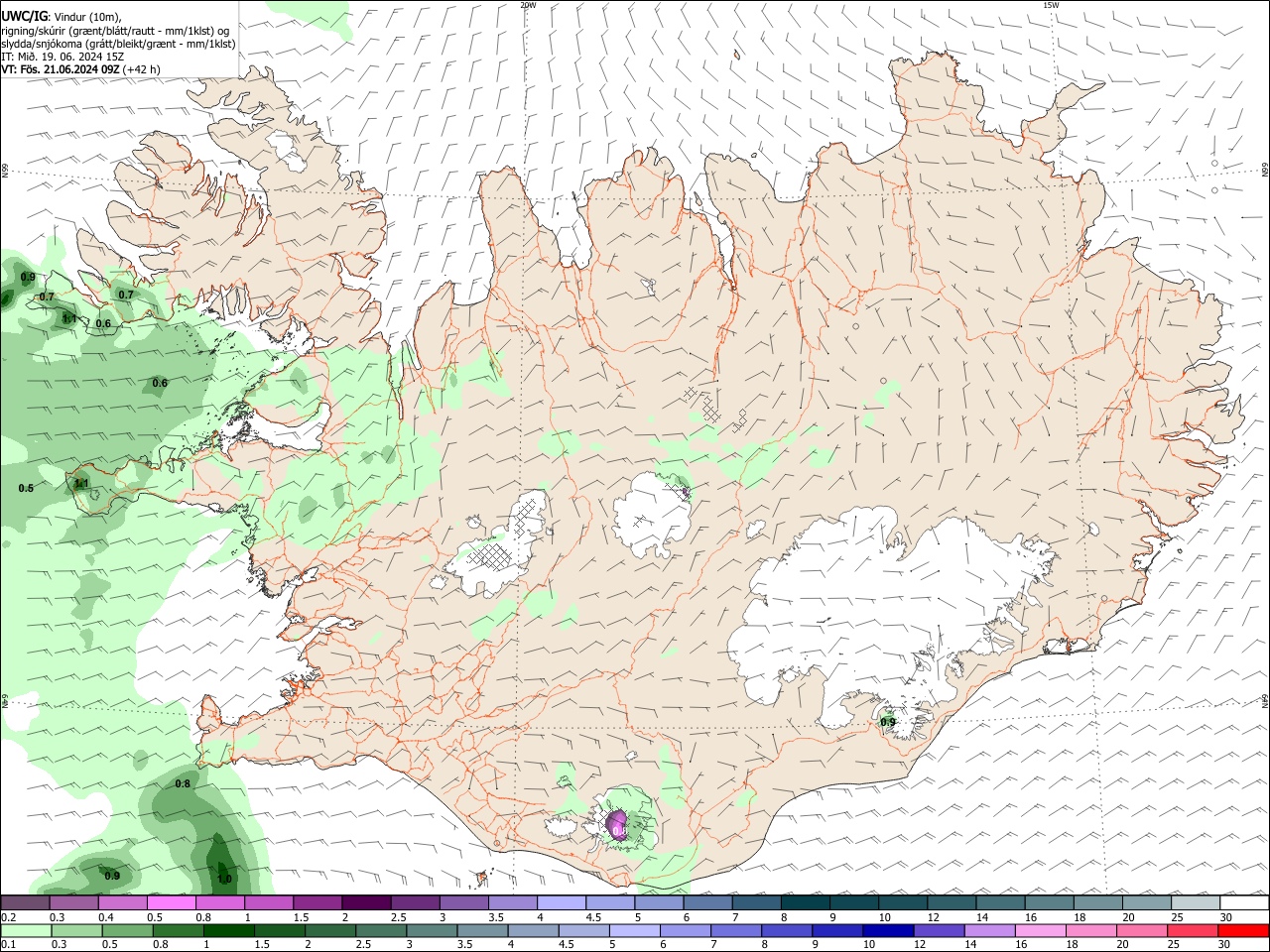Viewport: 1270px width, 952px height.
Task: Pick the dark teal top-row swatch 8–9
Action: (x=806, y=902)
